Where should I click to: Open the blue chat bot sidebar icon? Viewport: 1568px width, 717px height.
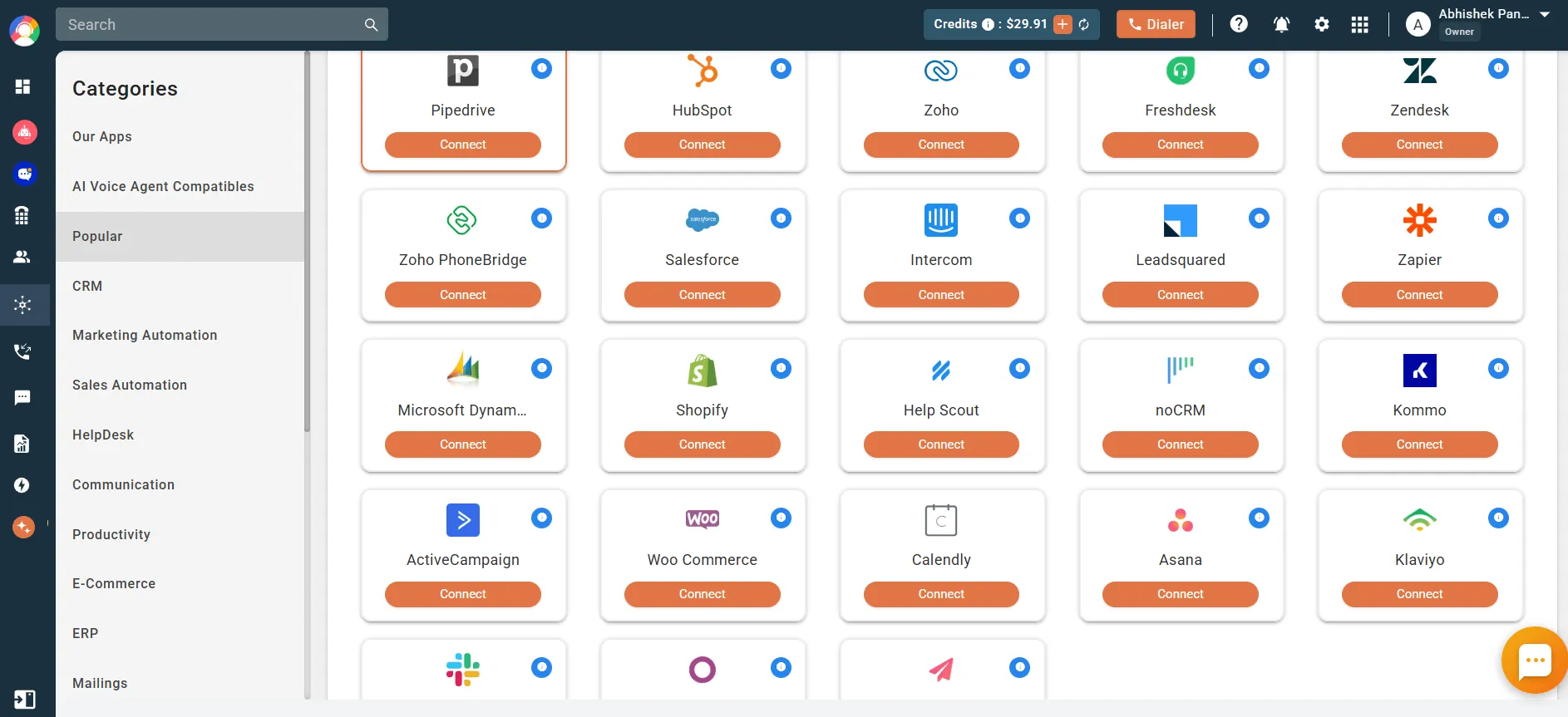tap(24, 174)
